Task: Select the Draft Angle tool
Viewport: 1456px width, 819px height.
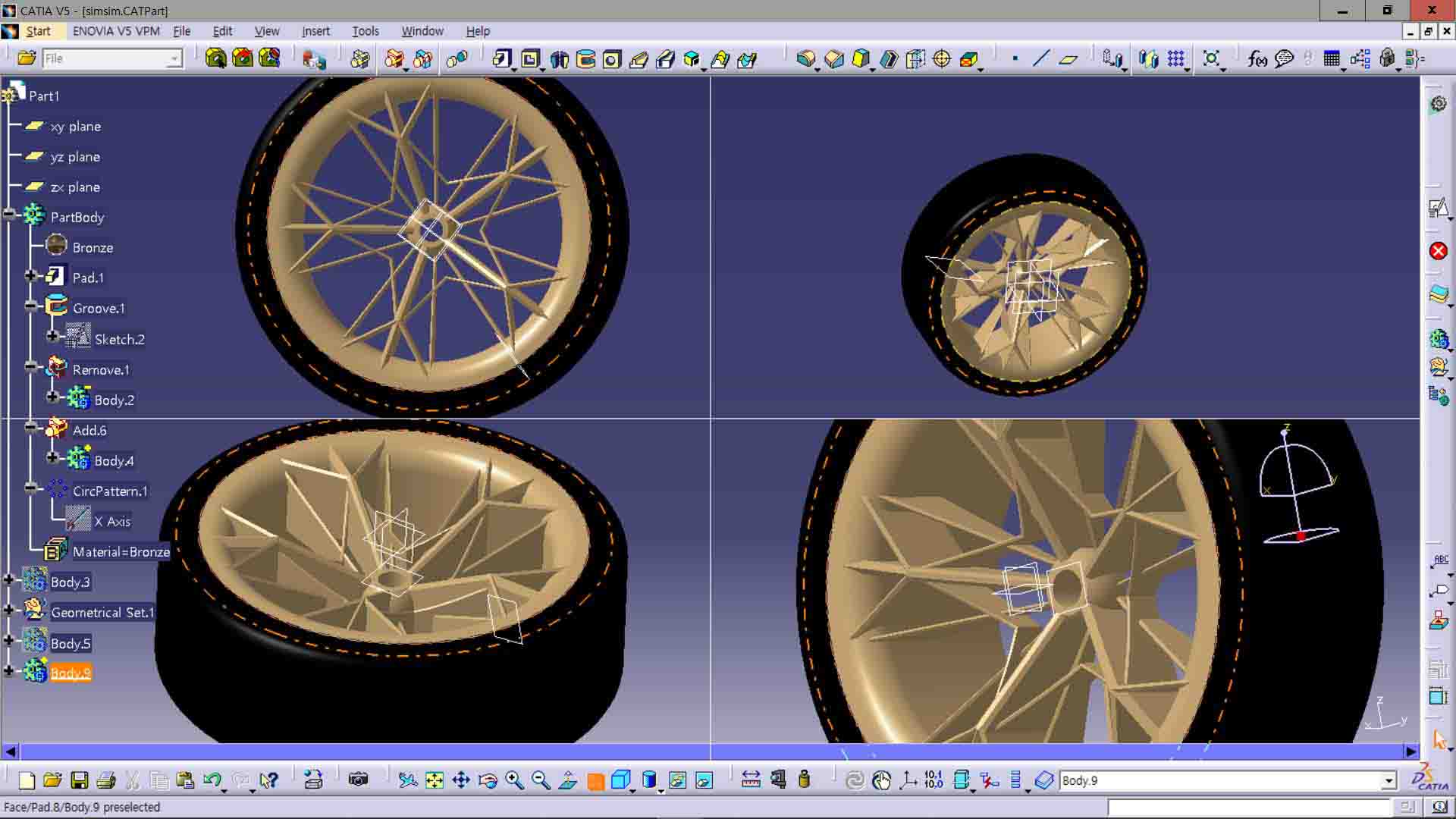Action: [861, 58]
